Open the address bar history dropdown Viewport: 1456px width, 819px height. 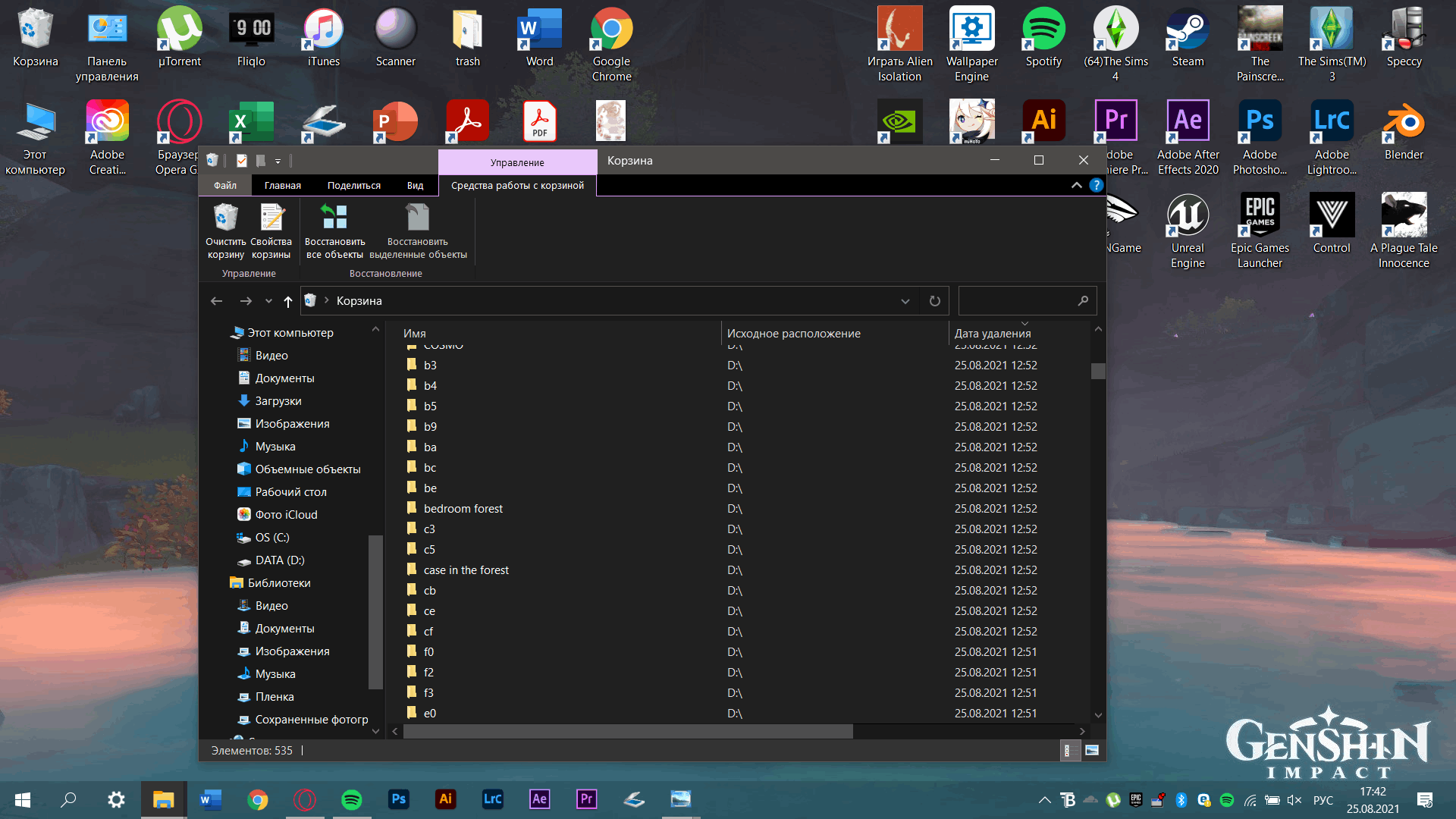pos(905,301)
